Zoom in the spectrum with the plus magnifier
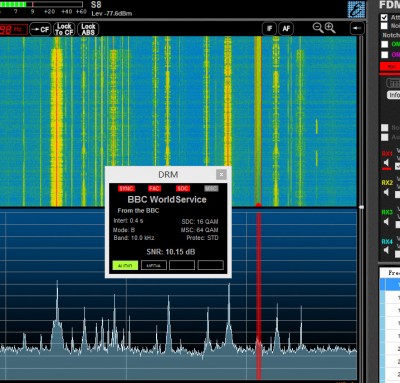The width and height of the screenshot is (400, 383). click(330, 28)
